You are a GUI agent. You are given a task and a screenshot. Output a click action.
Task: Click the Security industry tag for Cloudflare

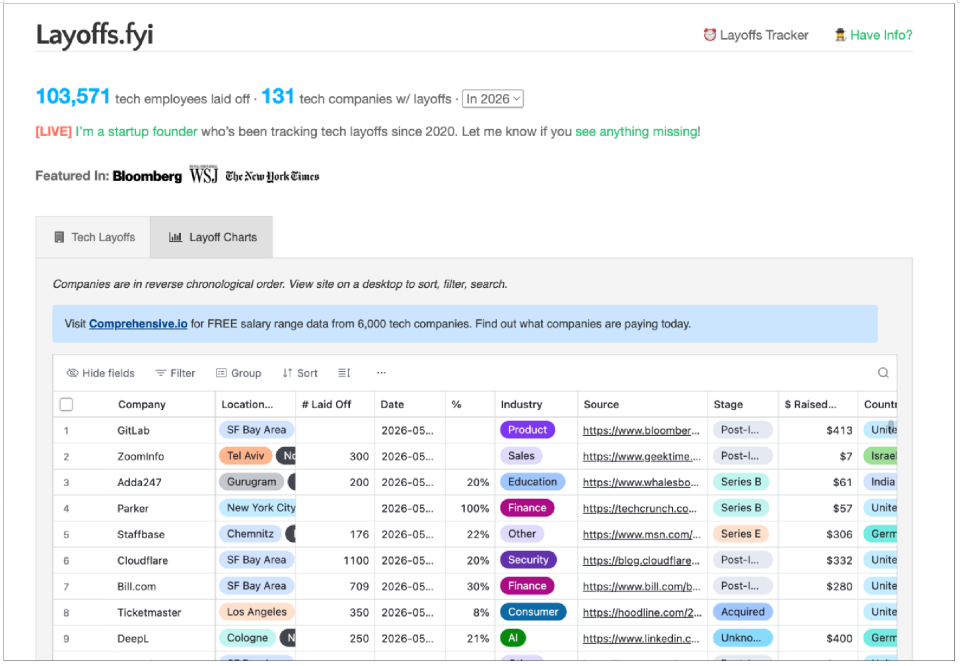[x=528, y=559]
